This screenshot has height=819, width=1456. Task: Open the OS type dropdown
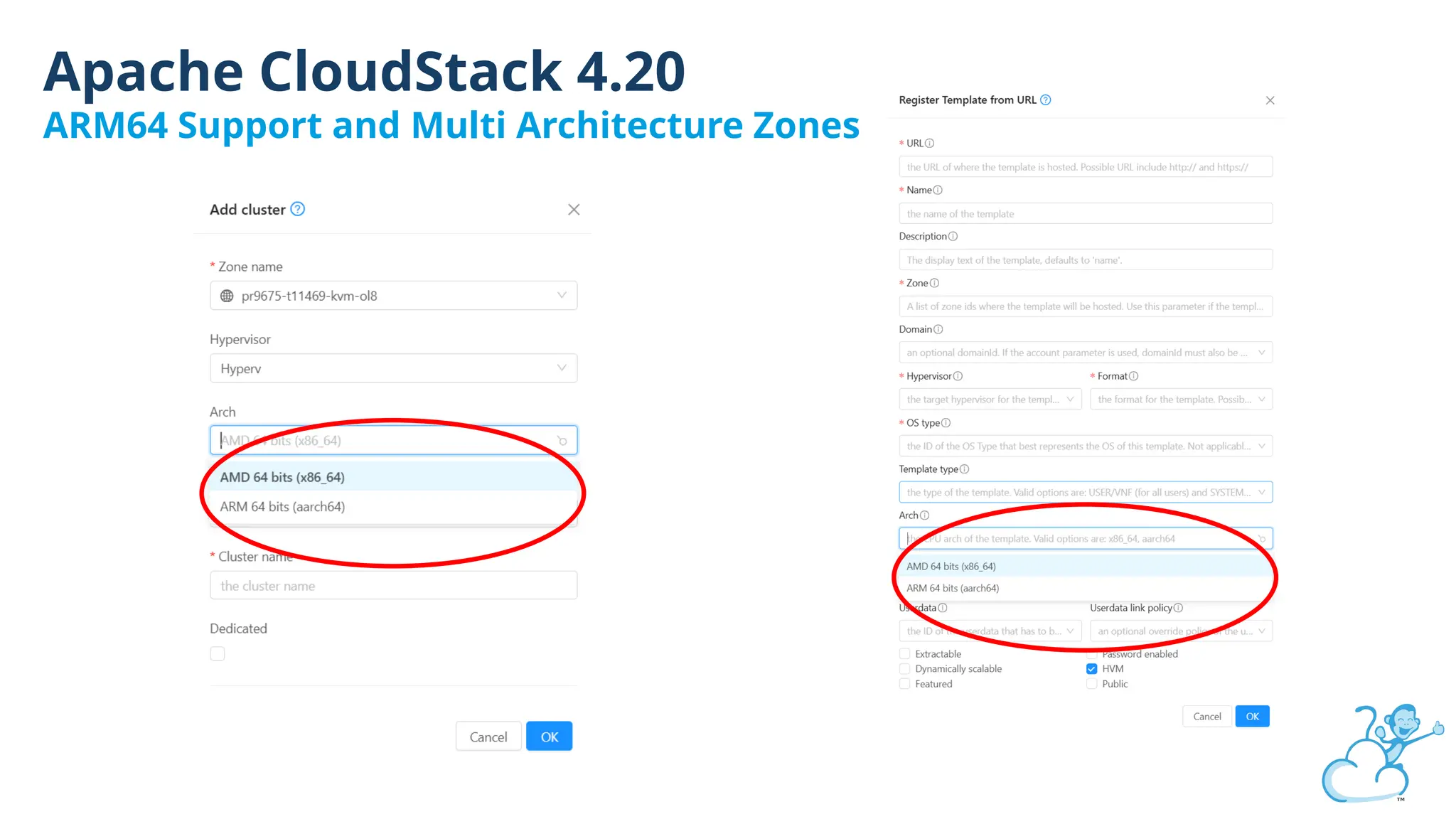tap(1086, 446)
